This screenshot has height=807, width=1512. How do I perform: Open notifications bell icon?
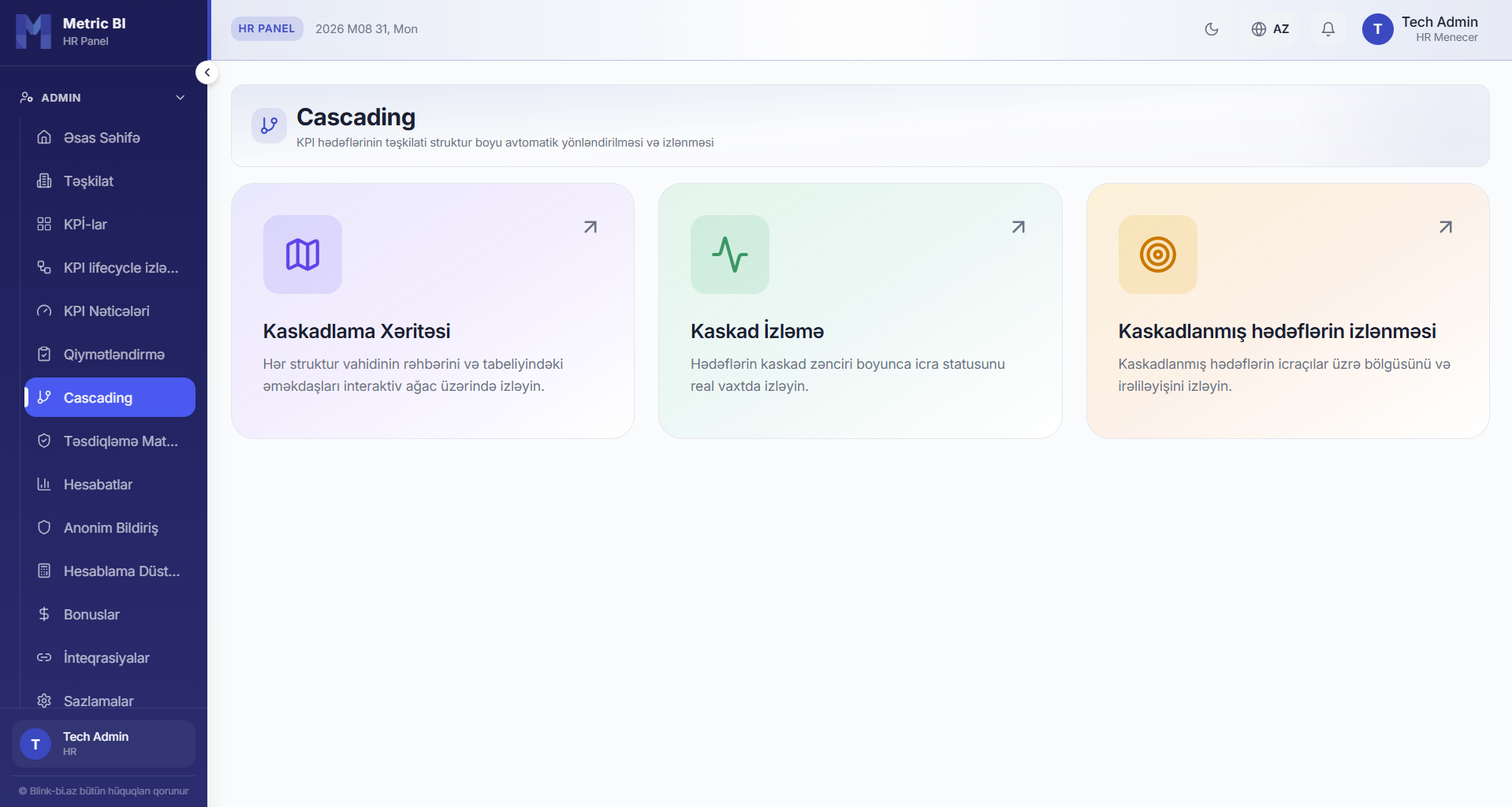(x=1328, y=29)
